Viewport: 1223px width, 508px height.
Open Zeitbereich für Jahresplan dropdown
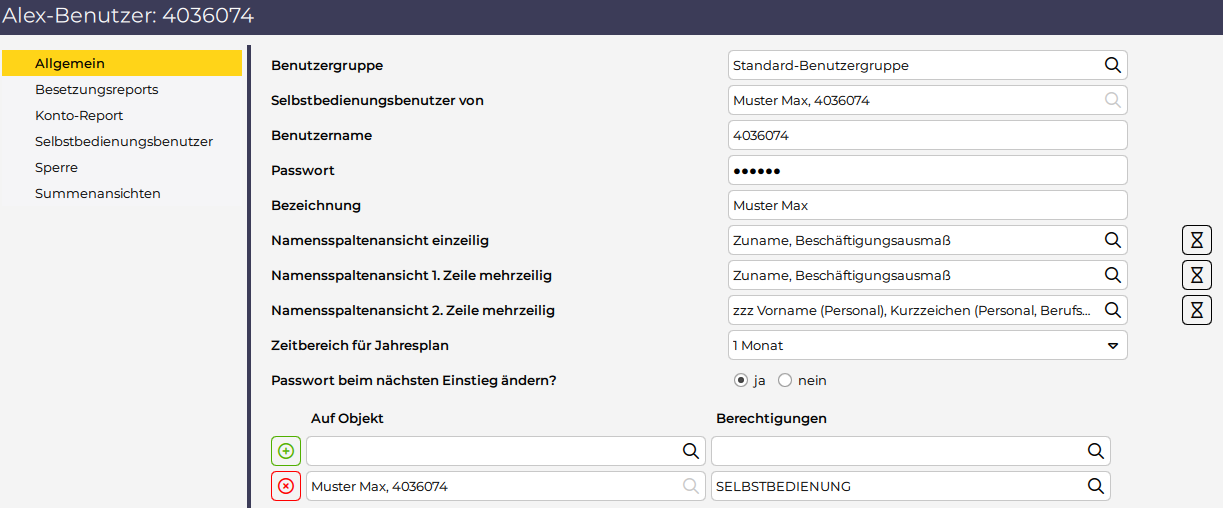(1112, 346)
